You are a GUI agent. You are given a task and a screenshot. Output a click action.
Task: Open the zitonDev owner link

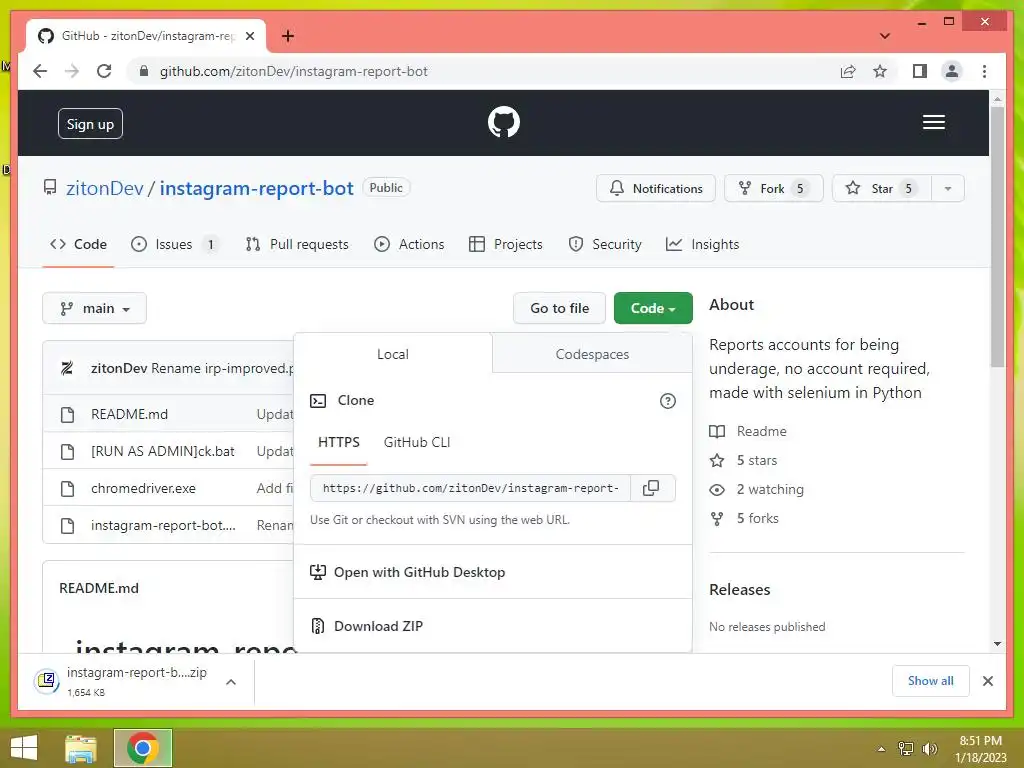click(104, 189)
